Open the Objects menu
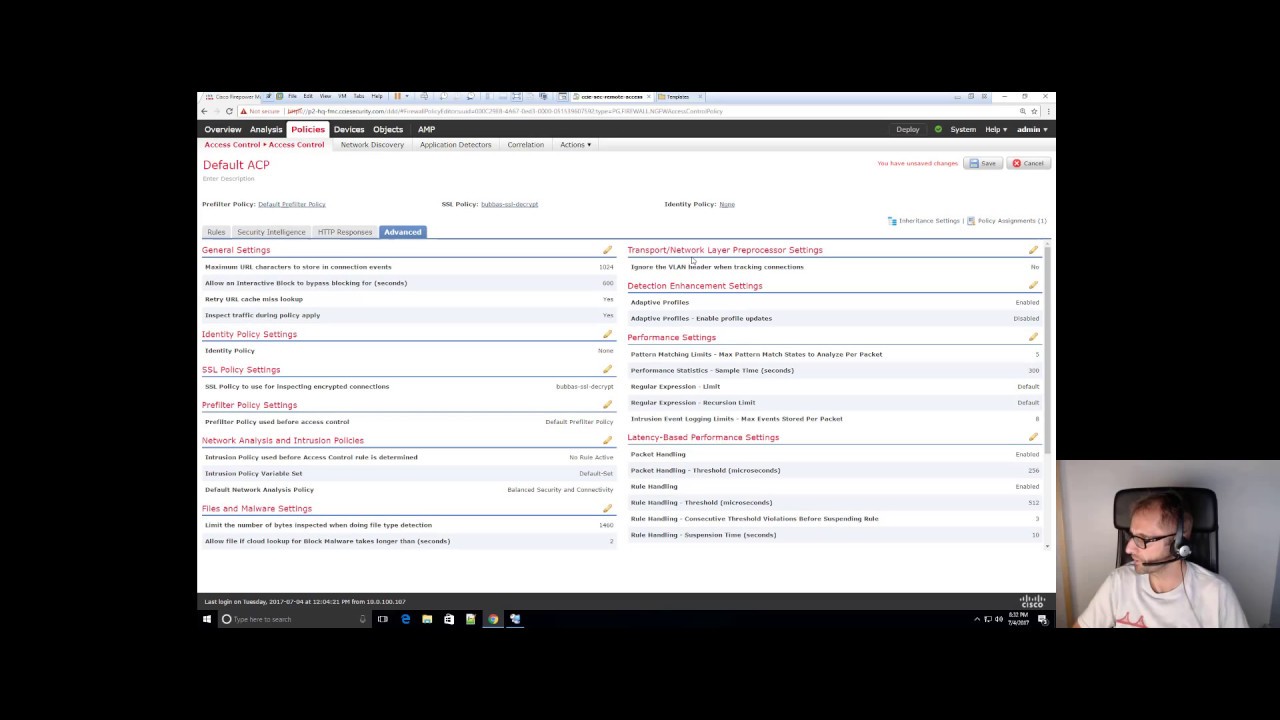This screenshot has width=1280, height=720. [388, 129]
